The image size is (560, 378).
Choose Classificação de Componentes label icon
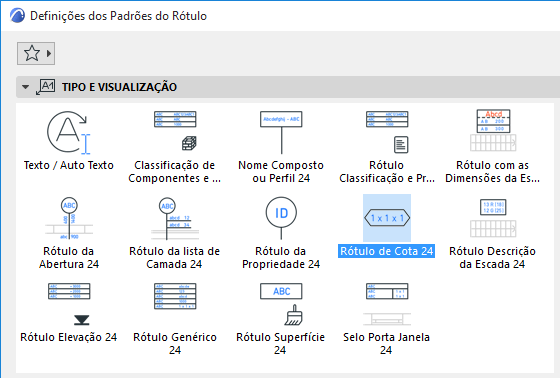pos(175,131)
